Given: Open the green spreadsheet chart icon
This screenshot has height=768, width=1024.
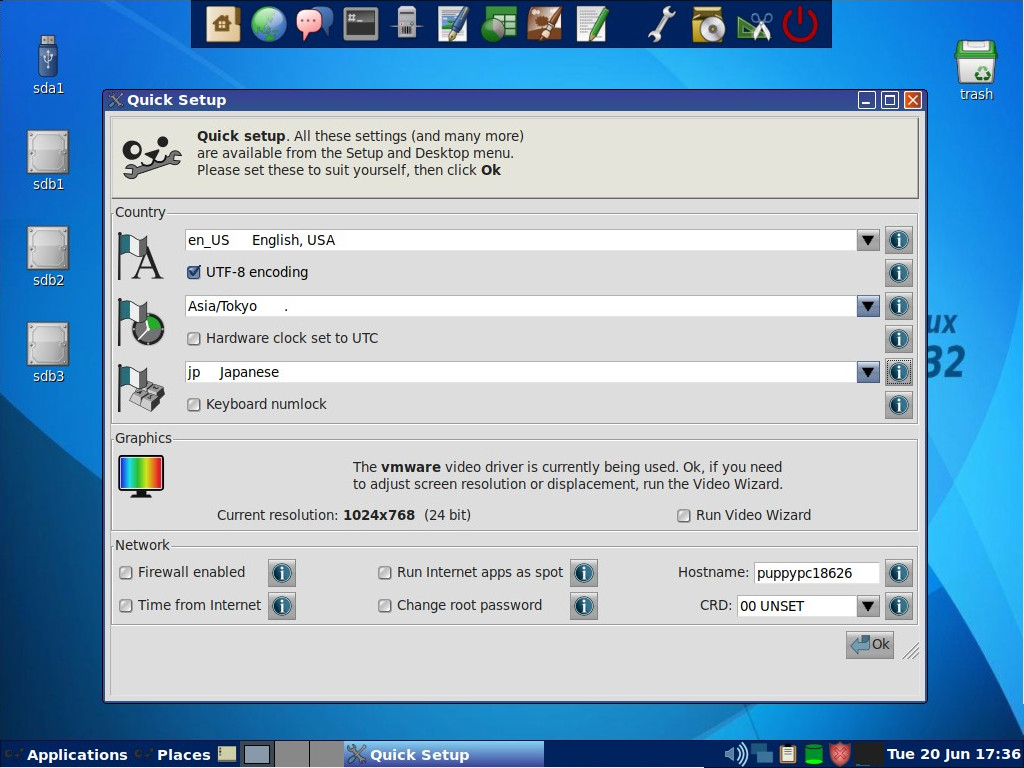Looking at the screenshot, I should (499, 24).
